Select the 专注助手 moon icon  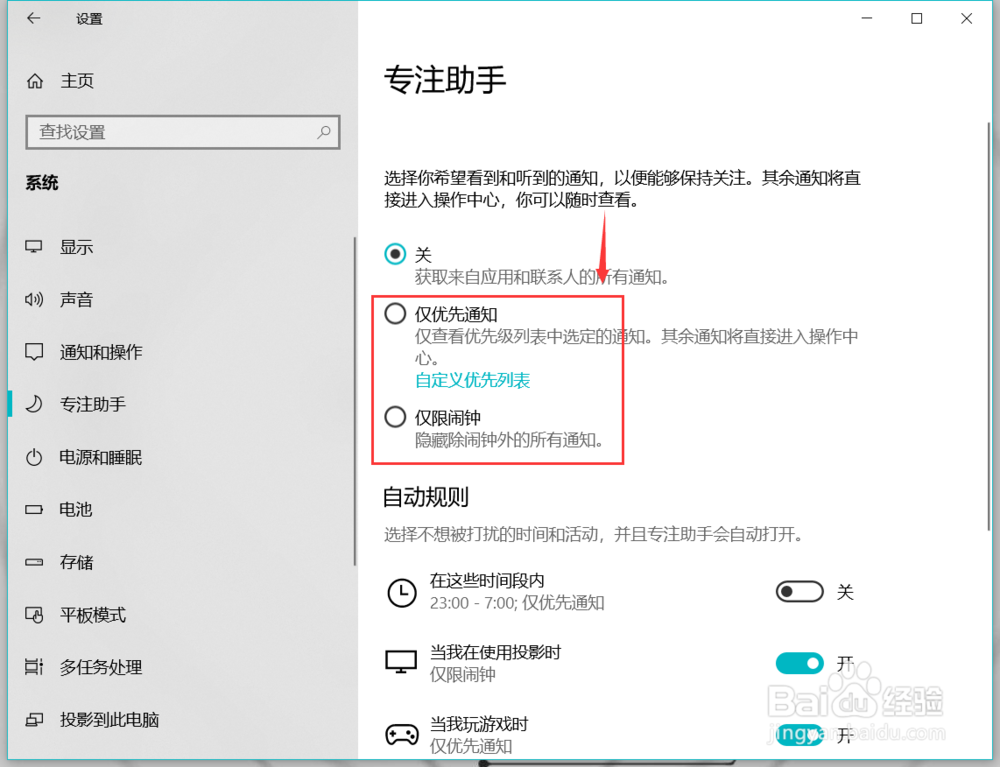(34, 404)
